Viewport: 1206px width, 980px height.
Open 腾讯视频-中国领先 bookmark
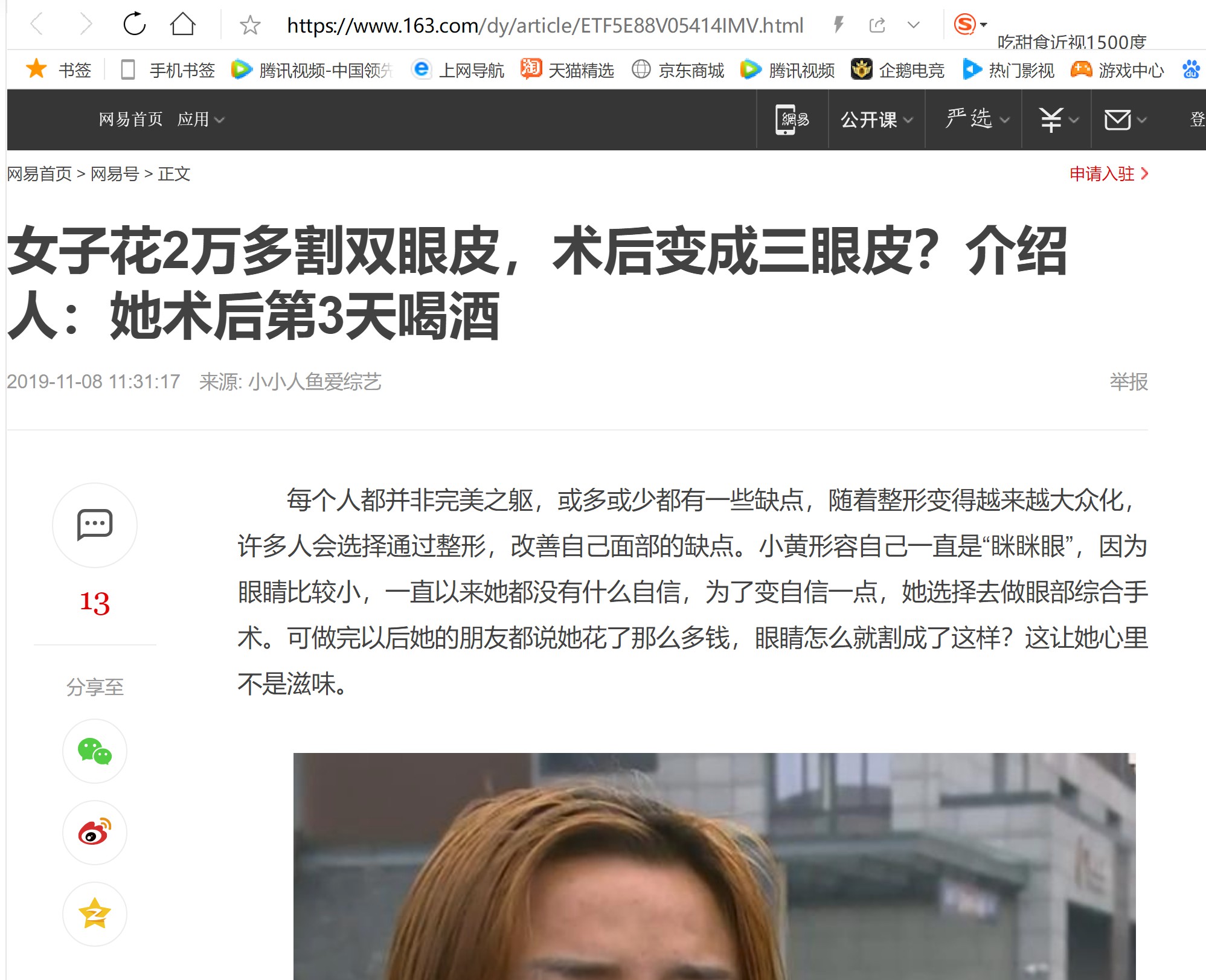312,70
